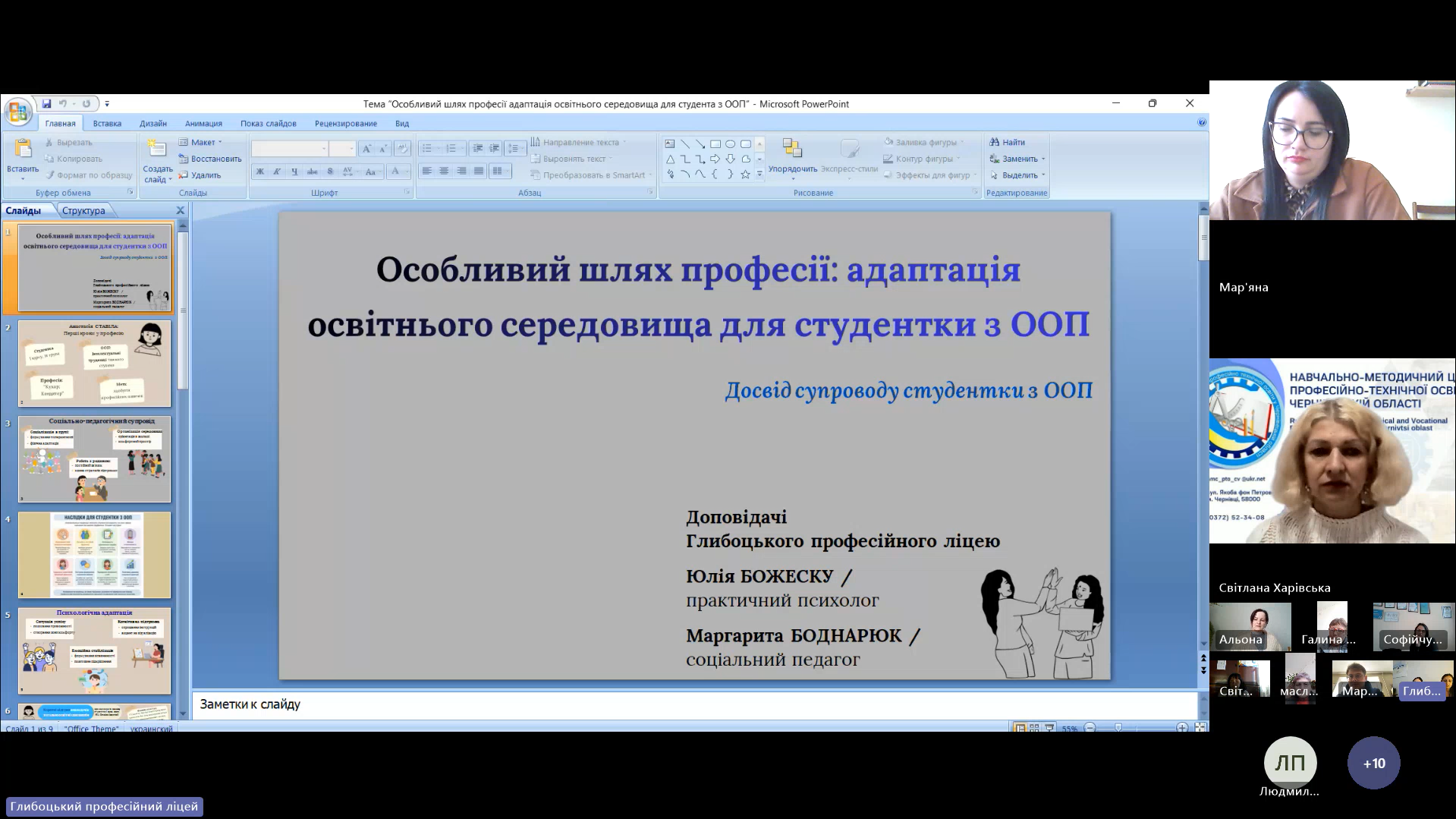Select slide 3 thumbnail Соціально-педагогічний супровід
1456x819 pixels.
coord(94,459)
